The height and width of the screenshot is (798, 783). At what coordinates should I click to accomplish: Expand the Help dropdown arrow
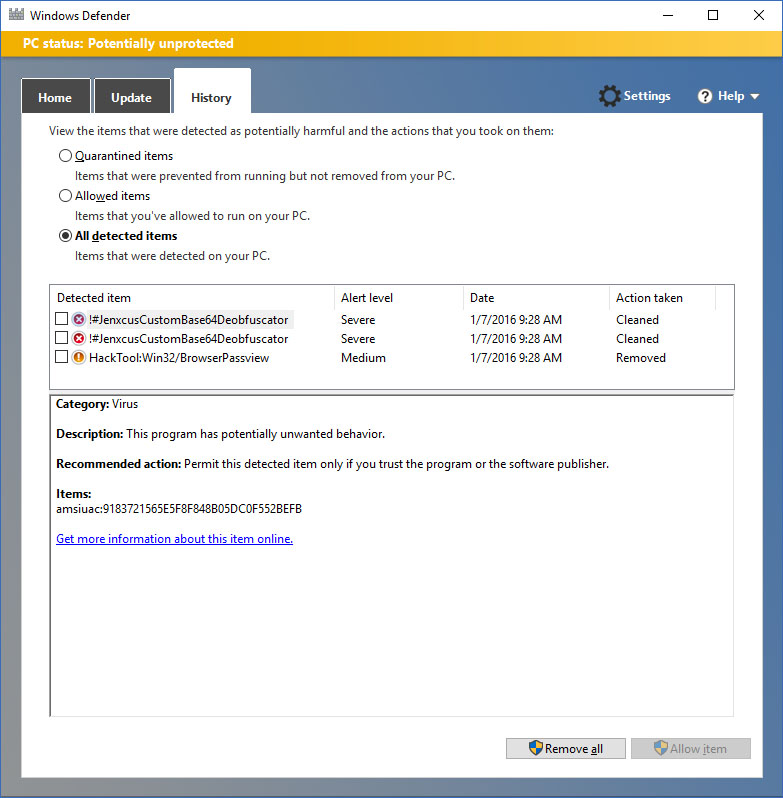[x=755, y=96]
